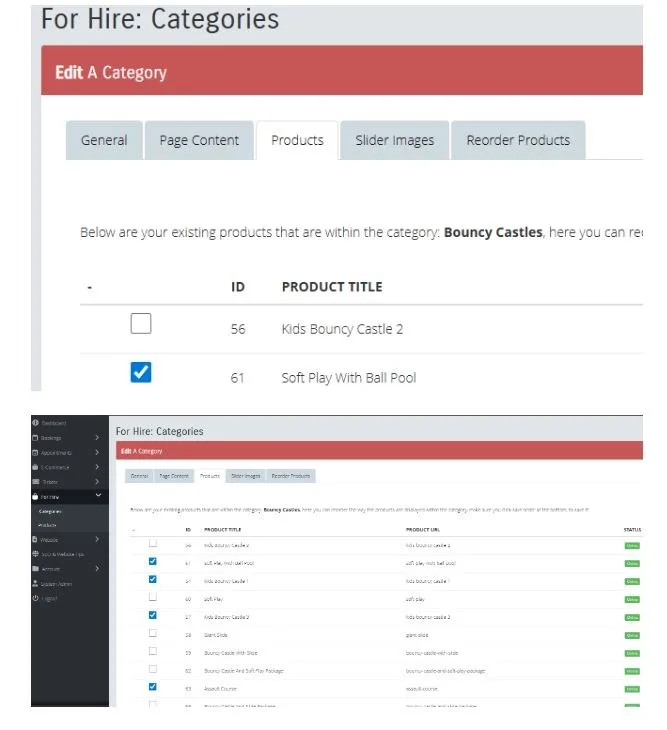Click the System Admin user icon
The image size is (667, 730).
[x=35, y=583]
